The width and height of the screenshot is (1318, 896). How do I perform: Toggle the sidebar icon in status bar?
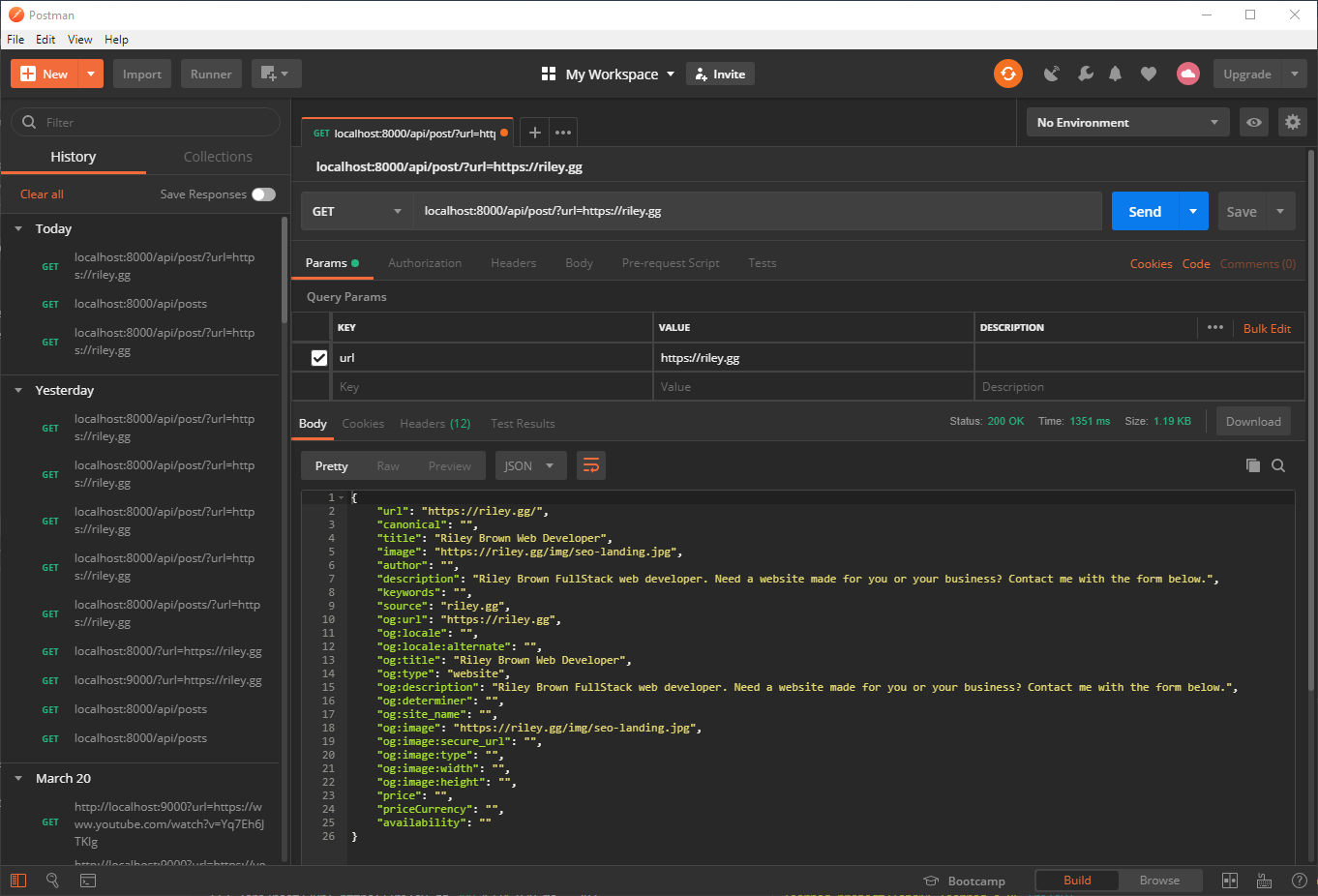coord(18,881)
